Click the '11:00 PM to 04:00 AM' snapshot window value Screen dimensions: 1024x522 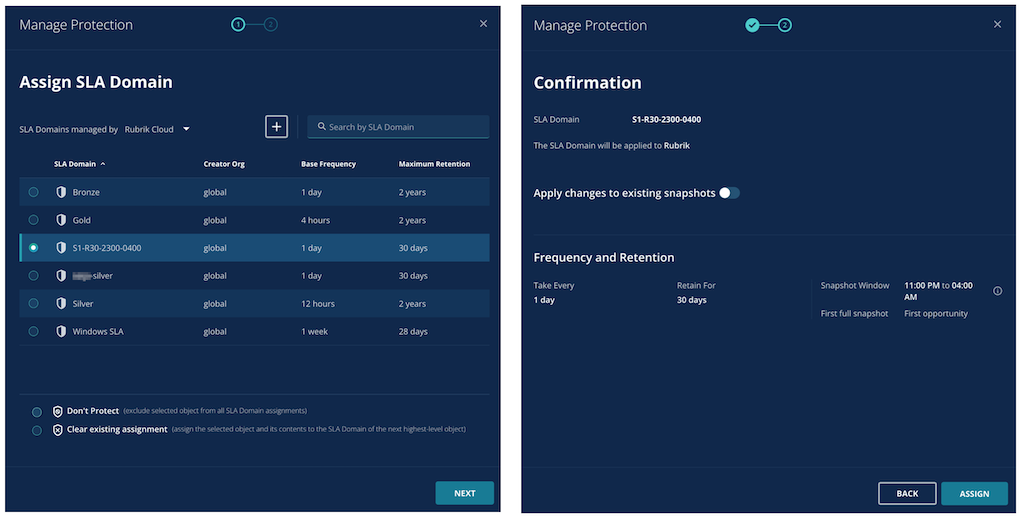click(x=938, y=291)
